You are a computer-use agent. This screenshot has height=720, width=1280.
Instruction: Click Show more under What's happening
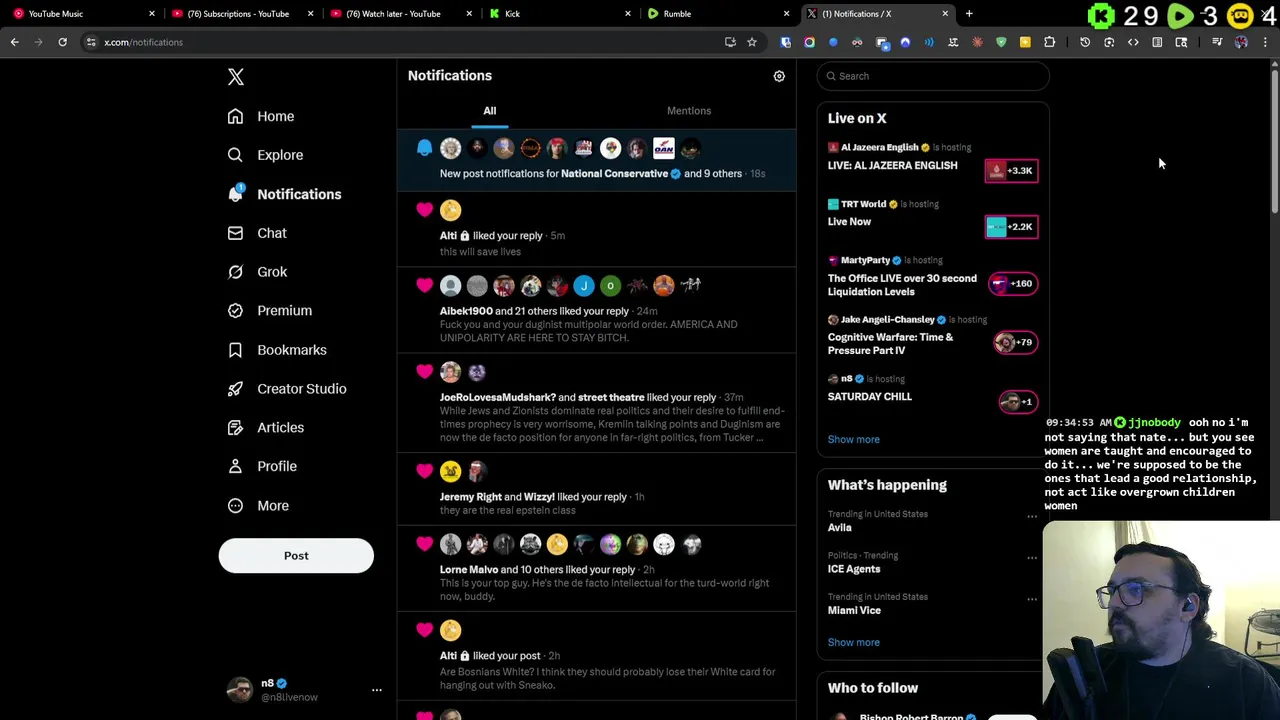pyautogui.click(x=854, y=642)
